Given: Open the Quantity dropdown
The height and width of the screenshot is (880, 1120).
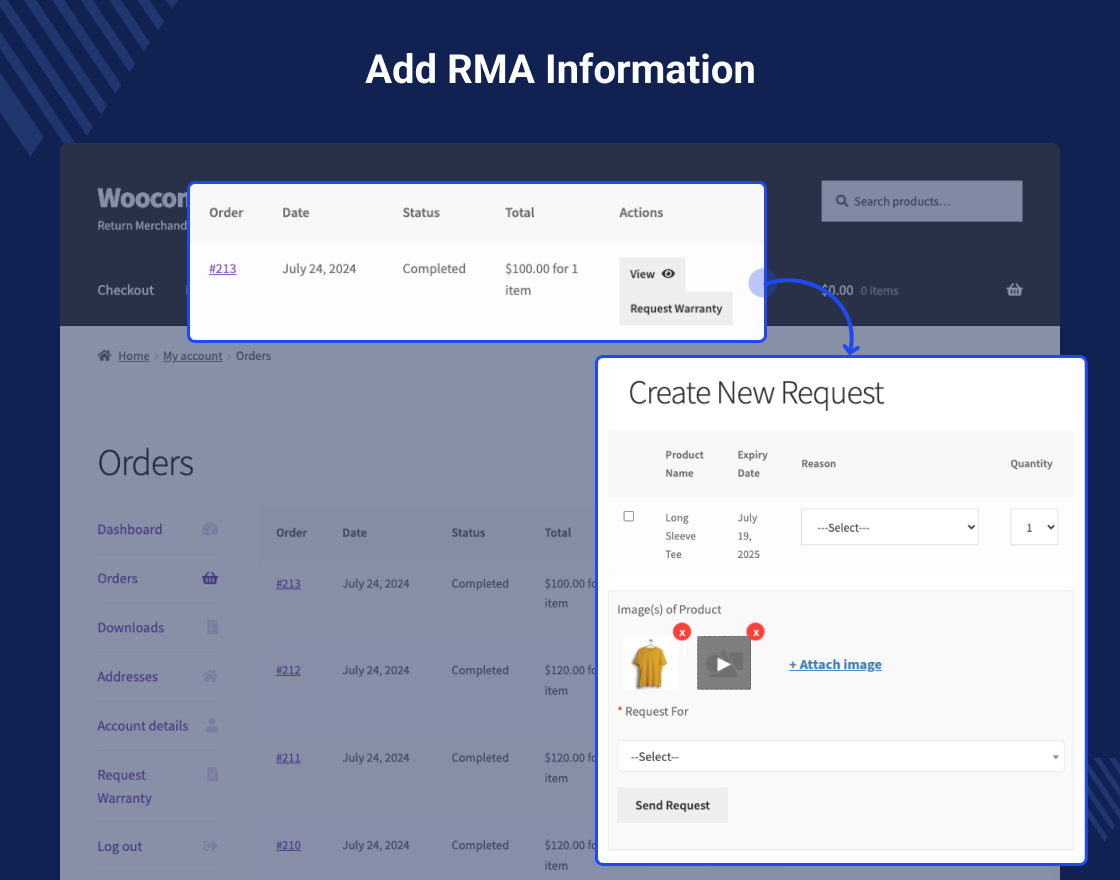Looking at the screenshot, I should [1033, 527].
